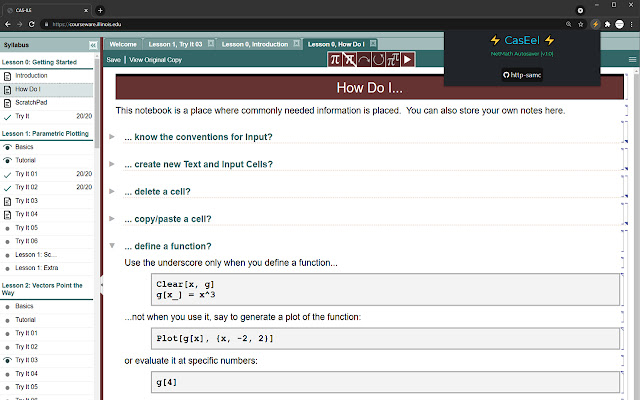Click the crossed-out pi toolbar icon
This screenshot has width=640, height=400.
click(x=350, y=60)
